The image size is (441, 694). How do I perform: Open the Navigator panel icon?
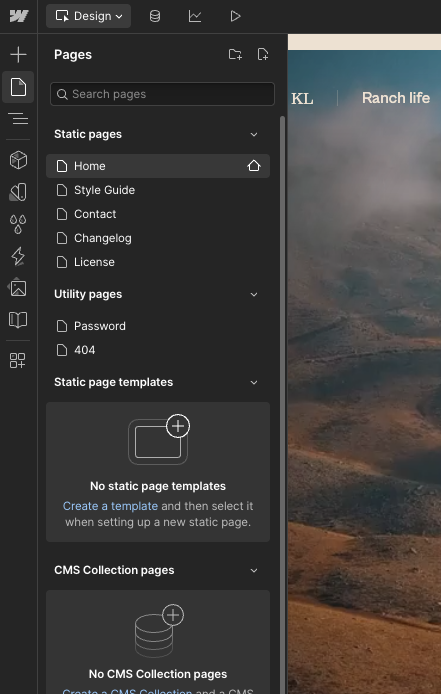point(18,119)
